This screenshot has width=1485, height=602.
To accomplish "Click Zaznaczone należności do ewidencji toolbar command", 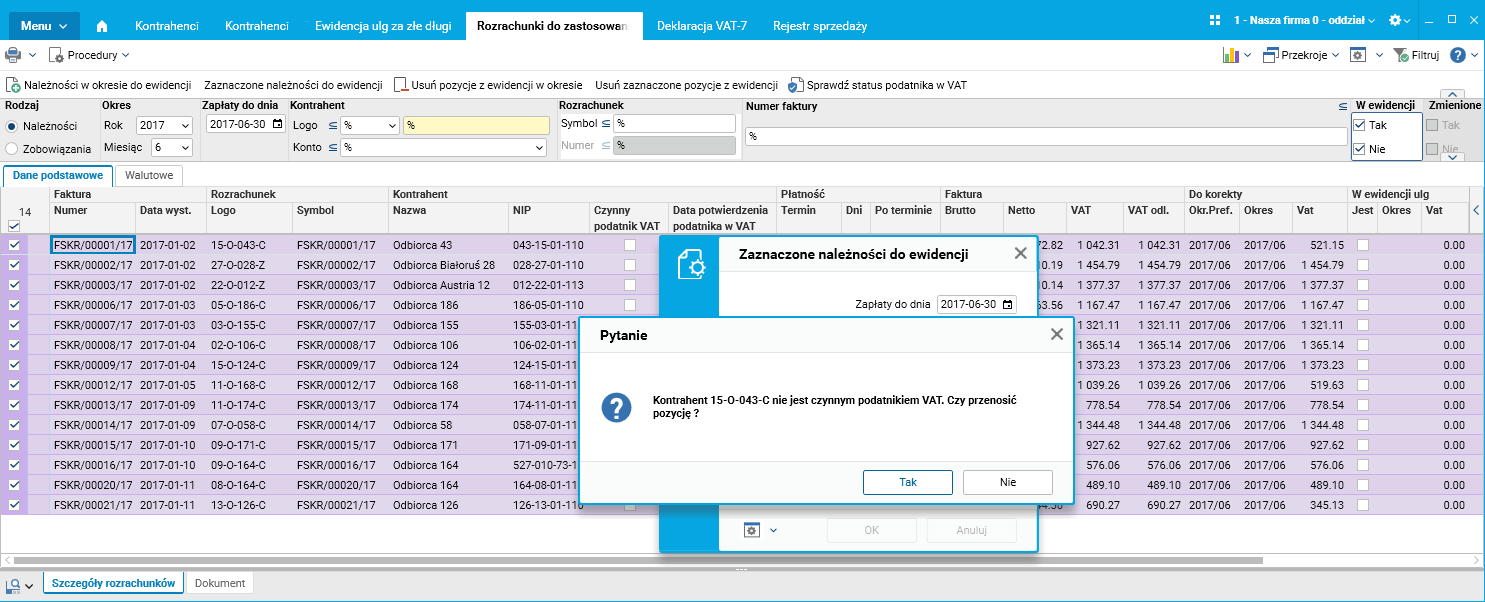I will coord(293,86).
